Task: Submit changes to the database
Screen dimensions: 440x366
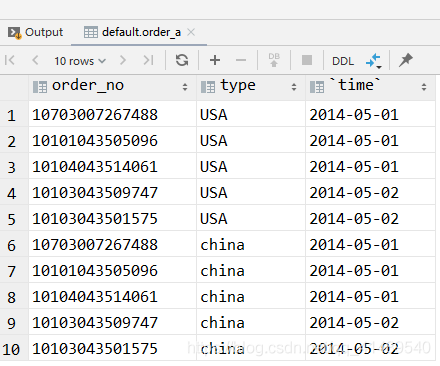Action: tap(274, 60)
